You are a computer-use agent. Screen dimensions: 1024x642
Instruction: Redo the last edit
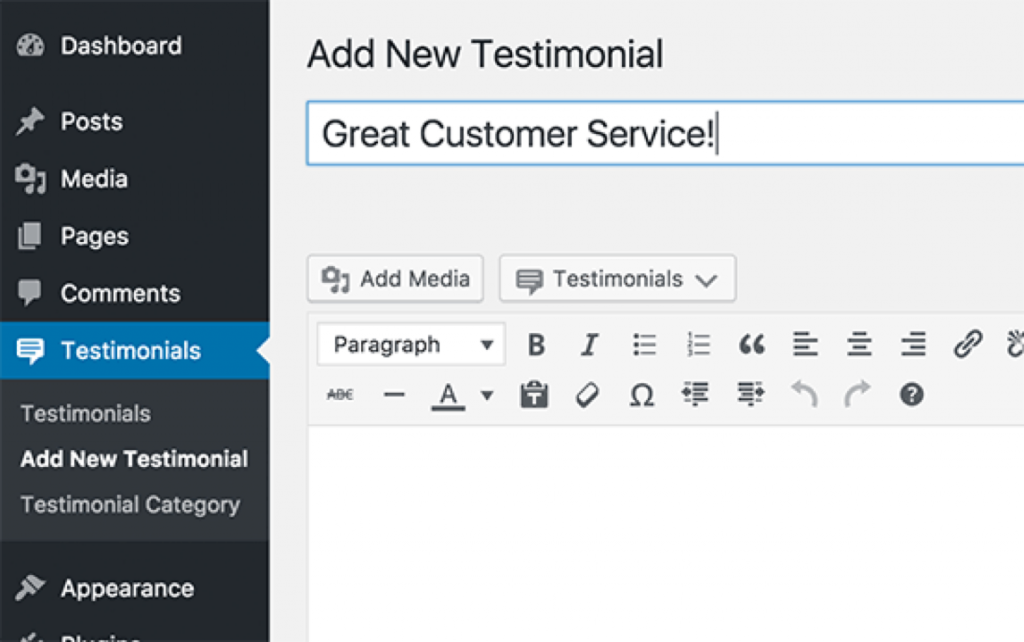857,394
